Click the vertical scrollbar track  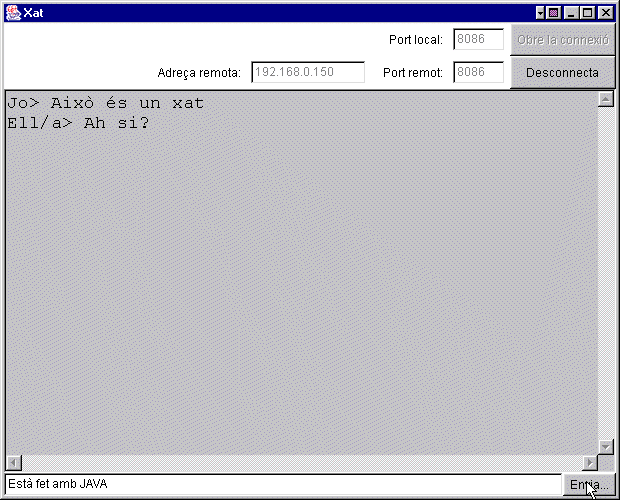click(606, 273)
